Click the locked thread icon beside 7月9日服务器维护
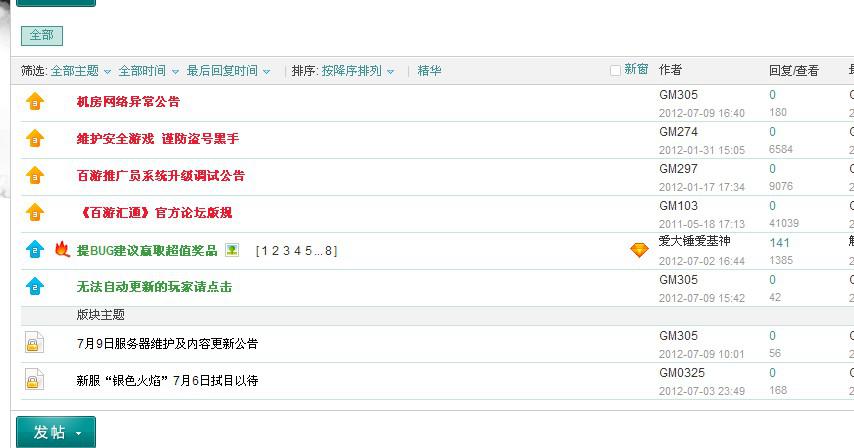Screen dimensions: 854x448 (x=34, y=343)
